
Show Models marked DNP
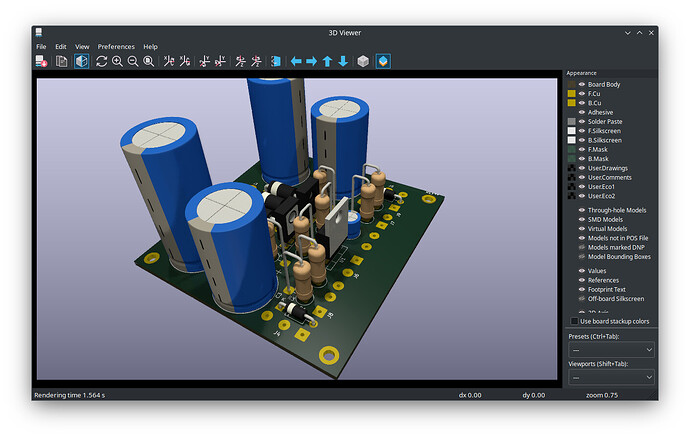(582, 247)
